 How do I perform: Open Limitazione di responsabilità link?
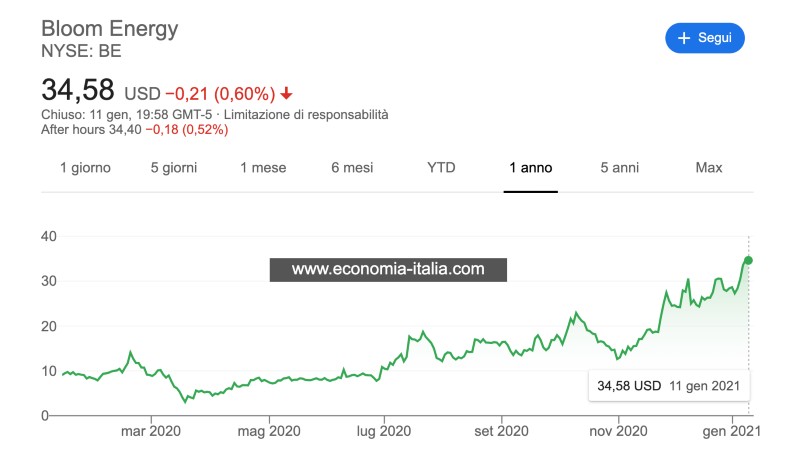point(306,114)
